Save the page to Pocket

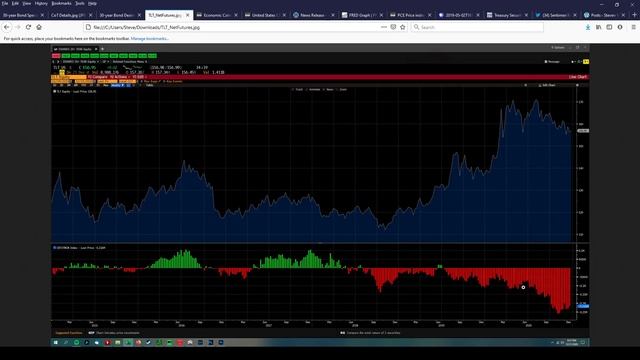(x=393, y=27)
